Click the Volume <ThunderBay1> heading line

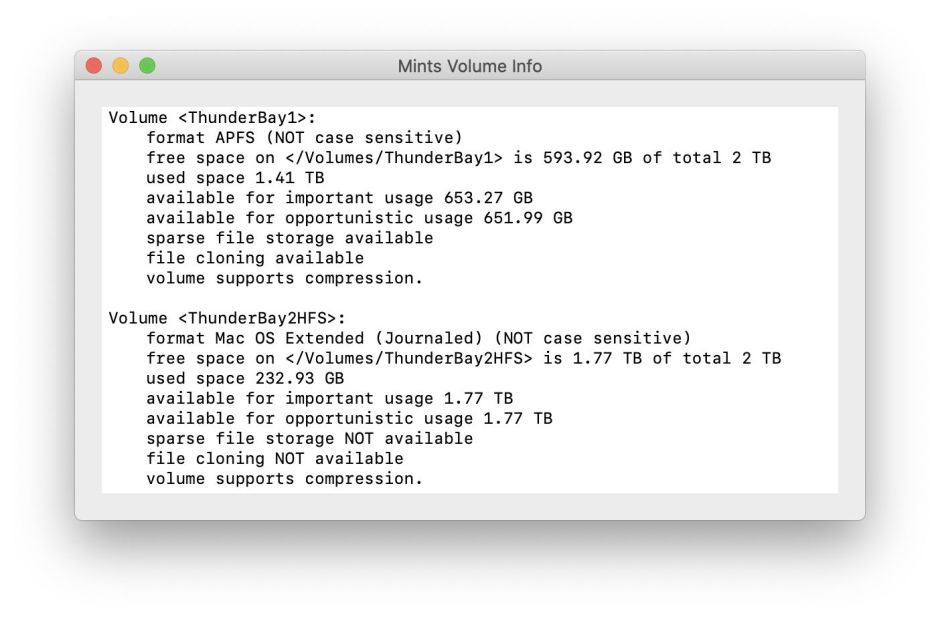pyautogui.click(x=212, y=118)
